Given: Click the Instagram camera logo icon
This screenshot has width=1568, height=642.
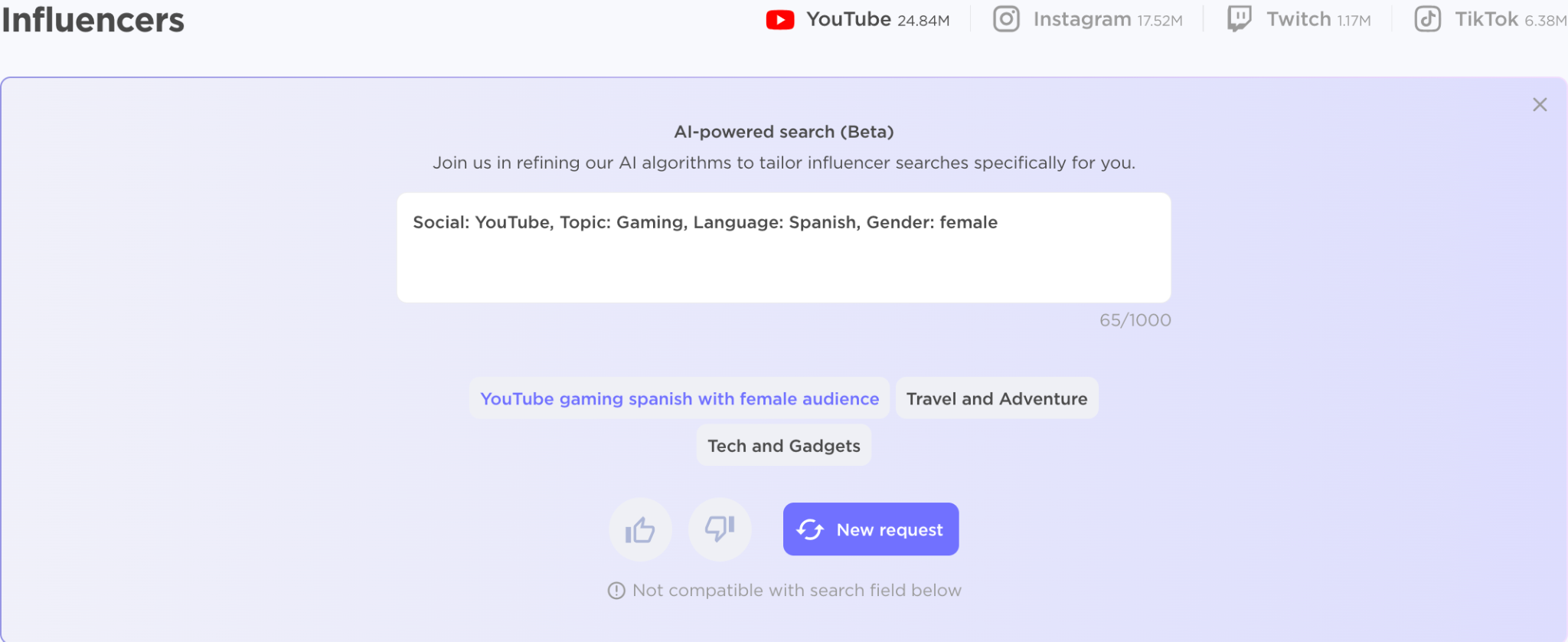Looking at the screenshot, I should [1006, 19].
